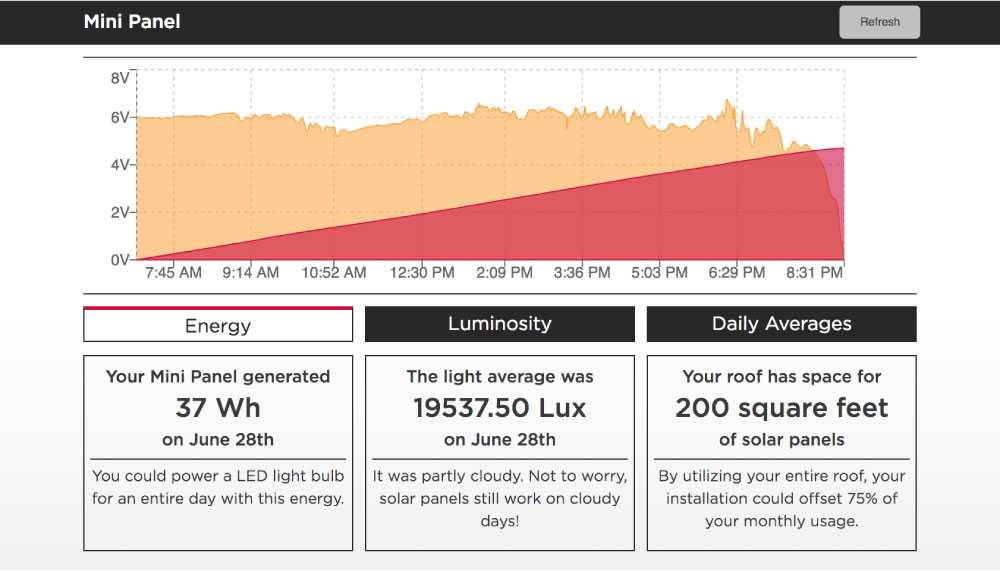
Task: Click the 75% monthly usage offset text
Action: pyautogui.click(x=781, y=498)
